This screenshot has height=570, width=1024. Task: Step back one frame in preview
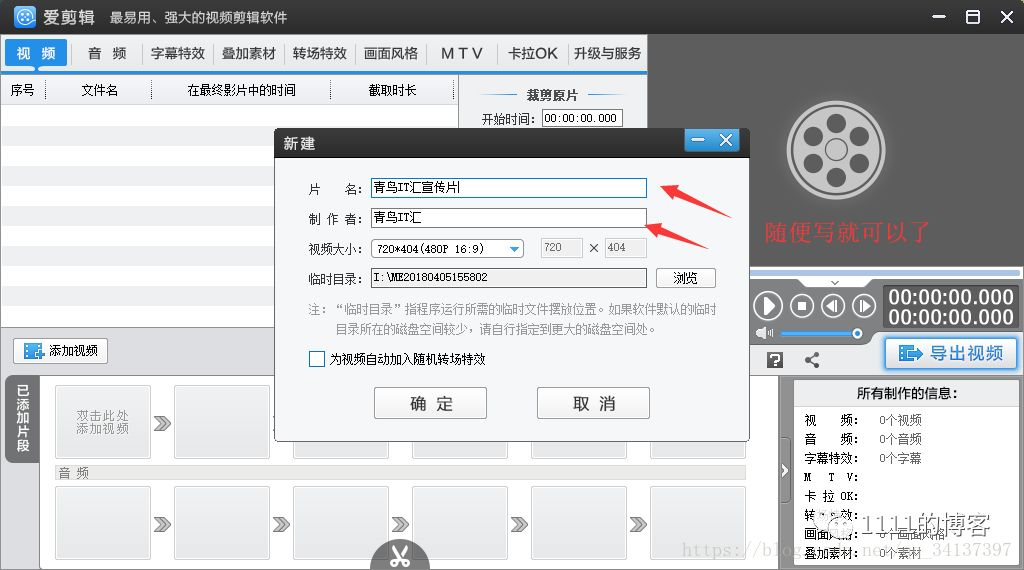(833, 306)
